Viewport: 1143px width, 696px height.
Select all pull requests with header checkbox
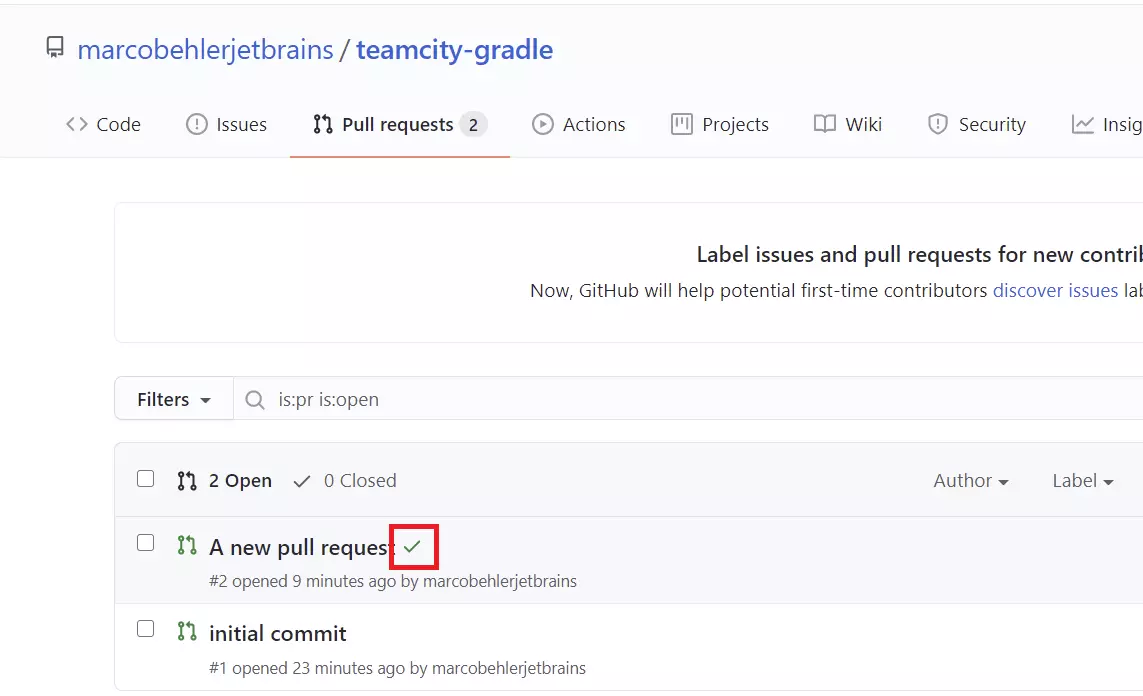pyautogui.click(x=146, y=479)
